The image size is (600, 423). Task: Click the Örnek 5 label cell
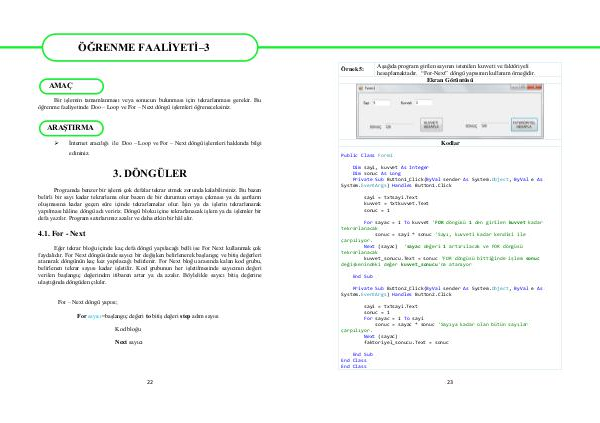click(345, 71)
